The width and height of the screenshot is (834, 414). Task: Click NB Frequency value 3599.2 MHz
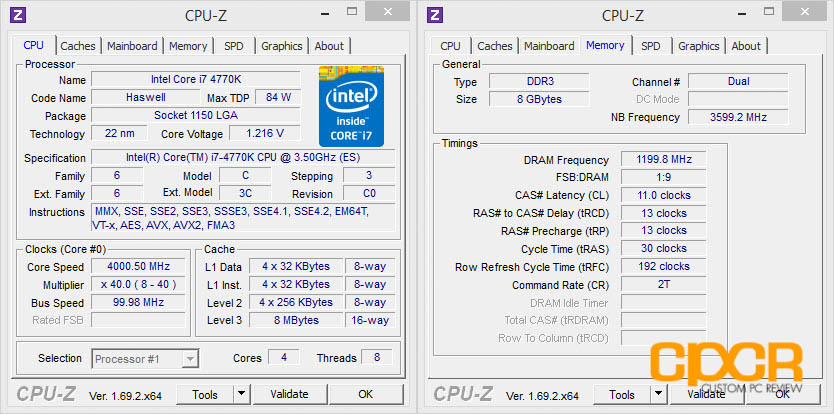(738, 117)
